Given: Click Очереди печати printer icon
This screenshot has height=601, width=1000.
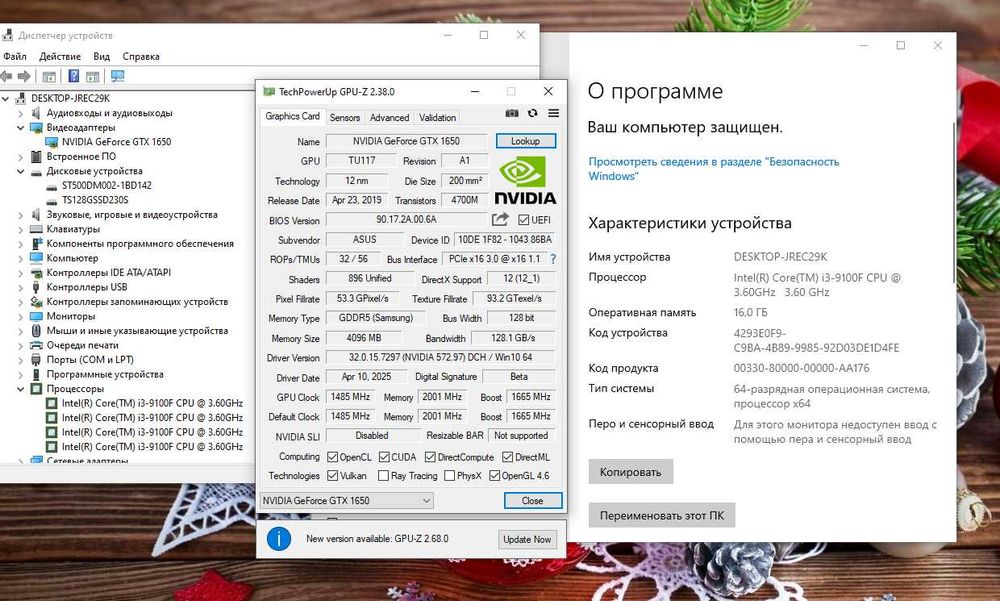Looking at the screenshot, I should tap(36, 345).
